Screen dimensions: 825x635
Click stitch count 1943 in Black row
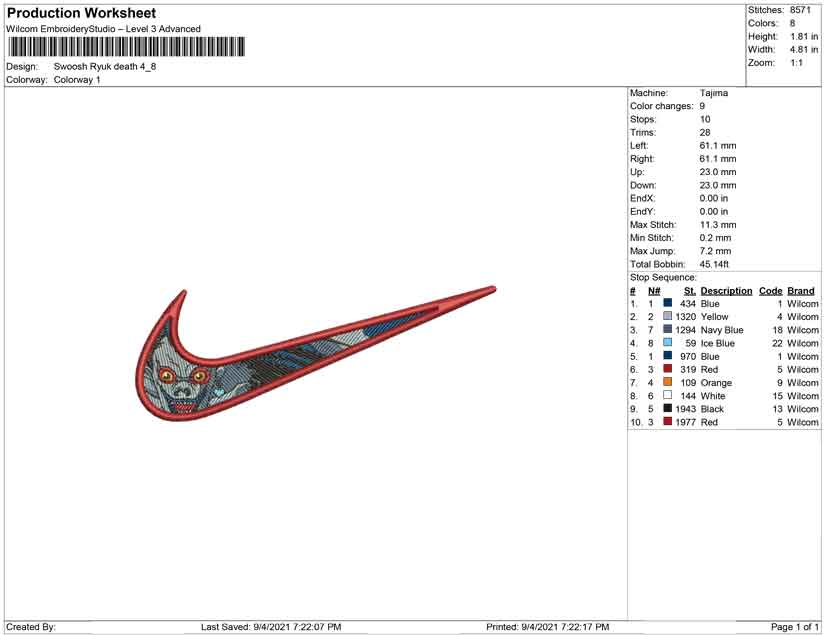click(686, 409)
